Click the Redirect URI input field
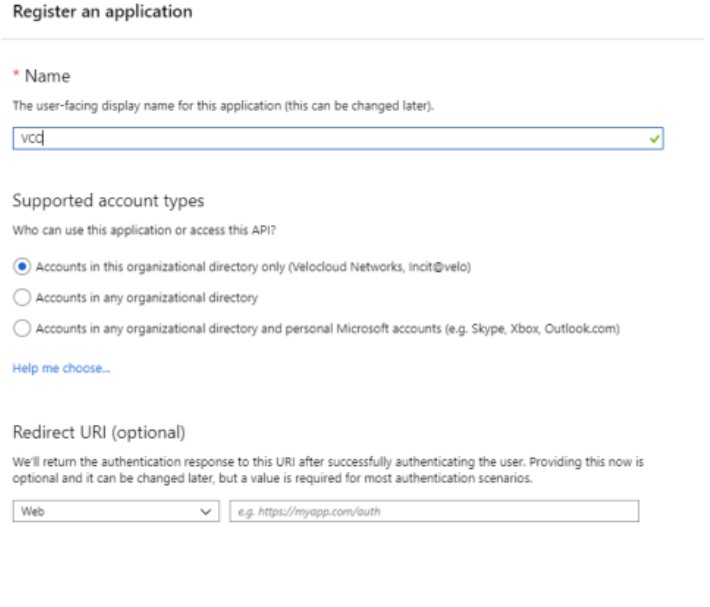 [x=434, y=511]
